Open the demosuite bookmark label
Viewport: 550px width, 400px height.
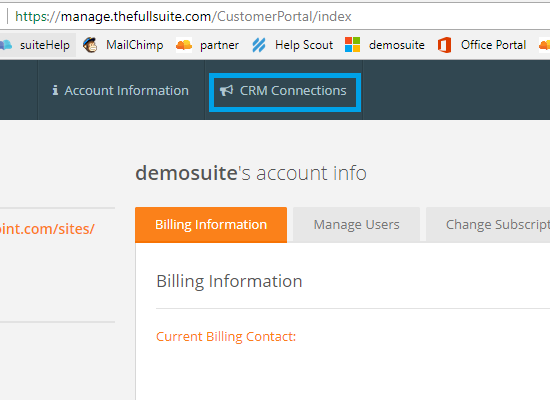pos(397,45)
